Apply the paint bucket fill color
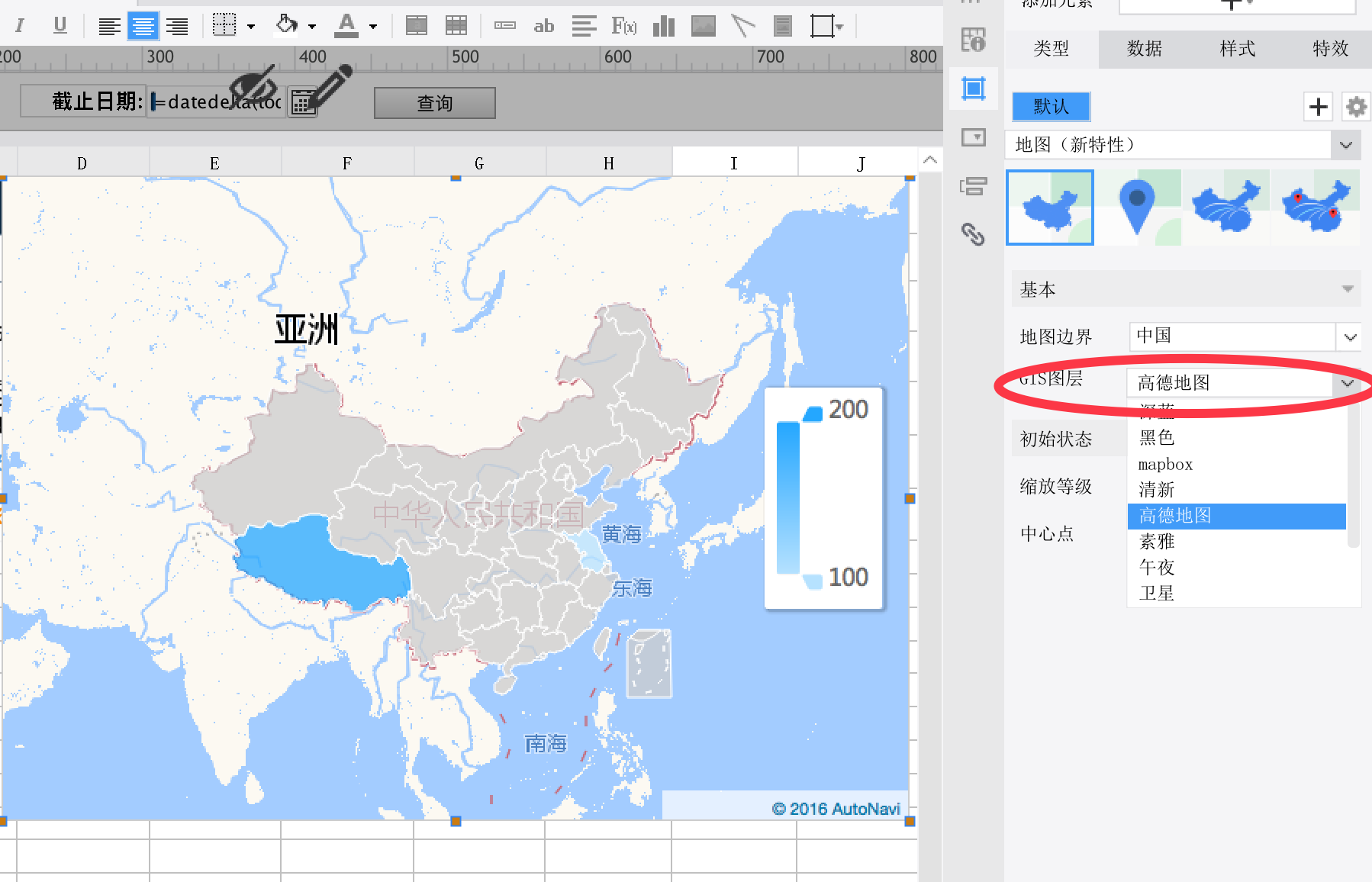Screen dimensions: 1372x882 (x=286, y=25)
